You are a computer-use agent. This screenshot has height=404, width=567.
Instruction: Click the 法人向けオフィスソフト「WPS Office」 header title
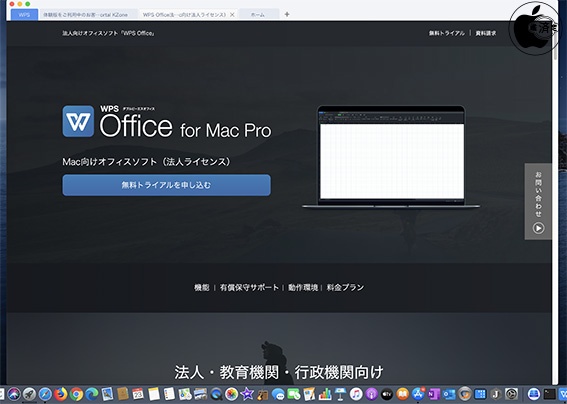coord(108,33)
